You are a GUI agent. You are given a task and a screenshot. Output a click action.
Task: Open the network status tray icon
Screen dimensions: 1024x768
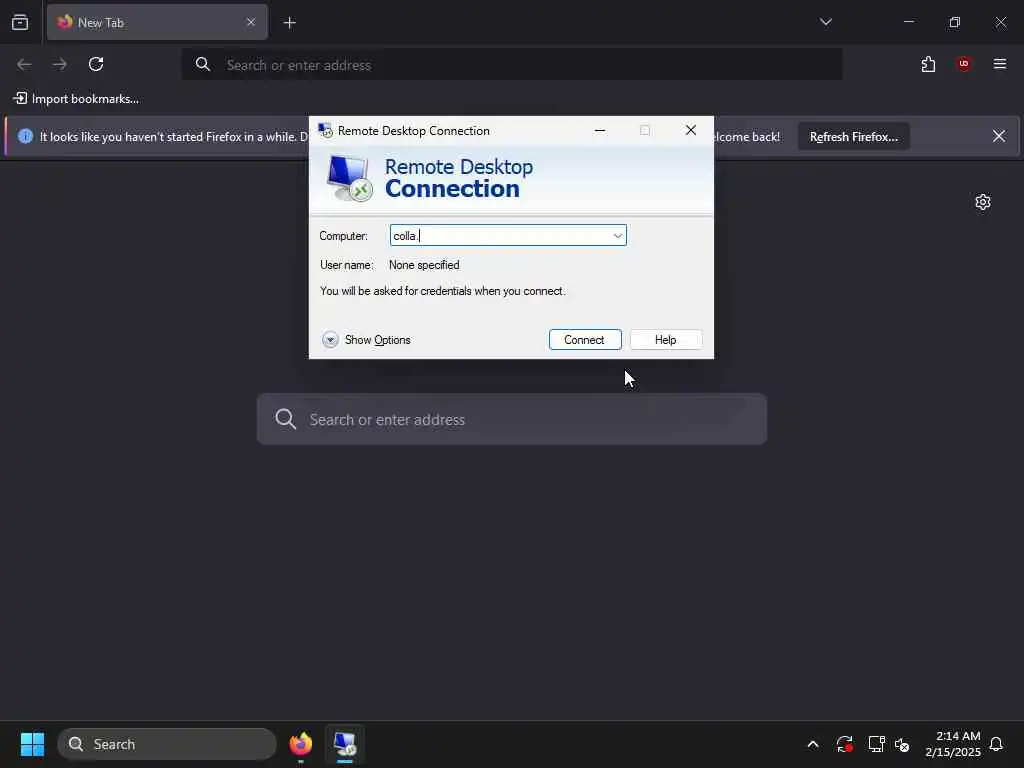coord(876,744)
